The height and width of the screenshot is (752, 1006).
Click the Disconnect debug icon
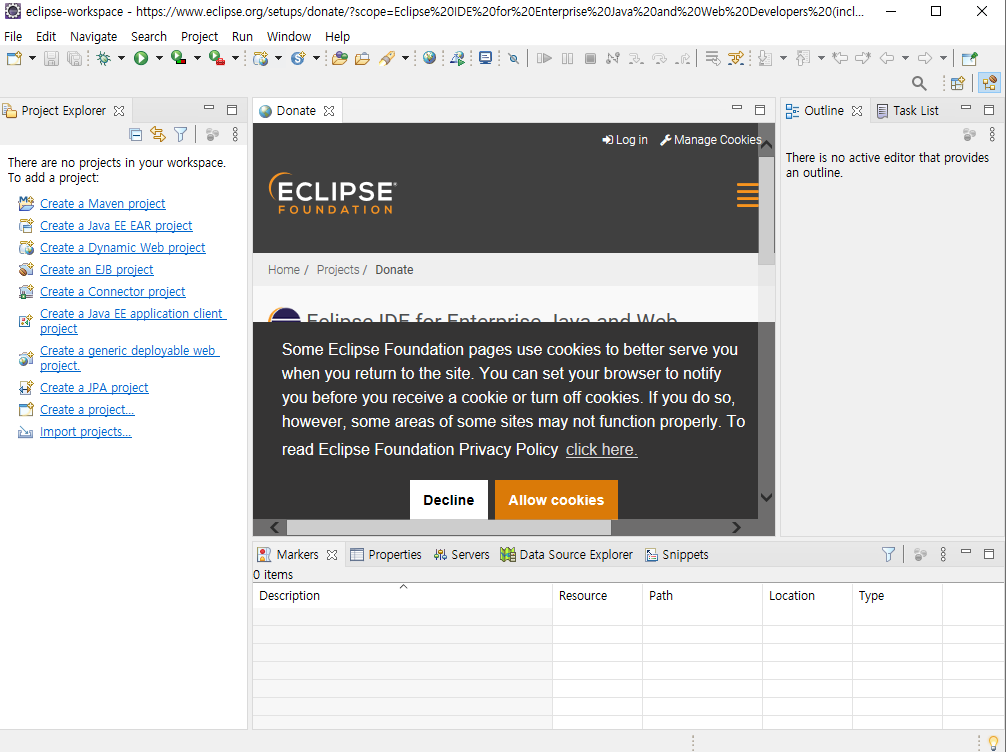tap(613, 58)
